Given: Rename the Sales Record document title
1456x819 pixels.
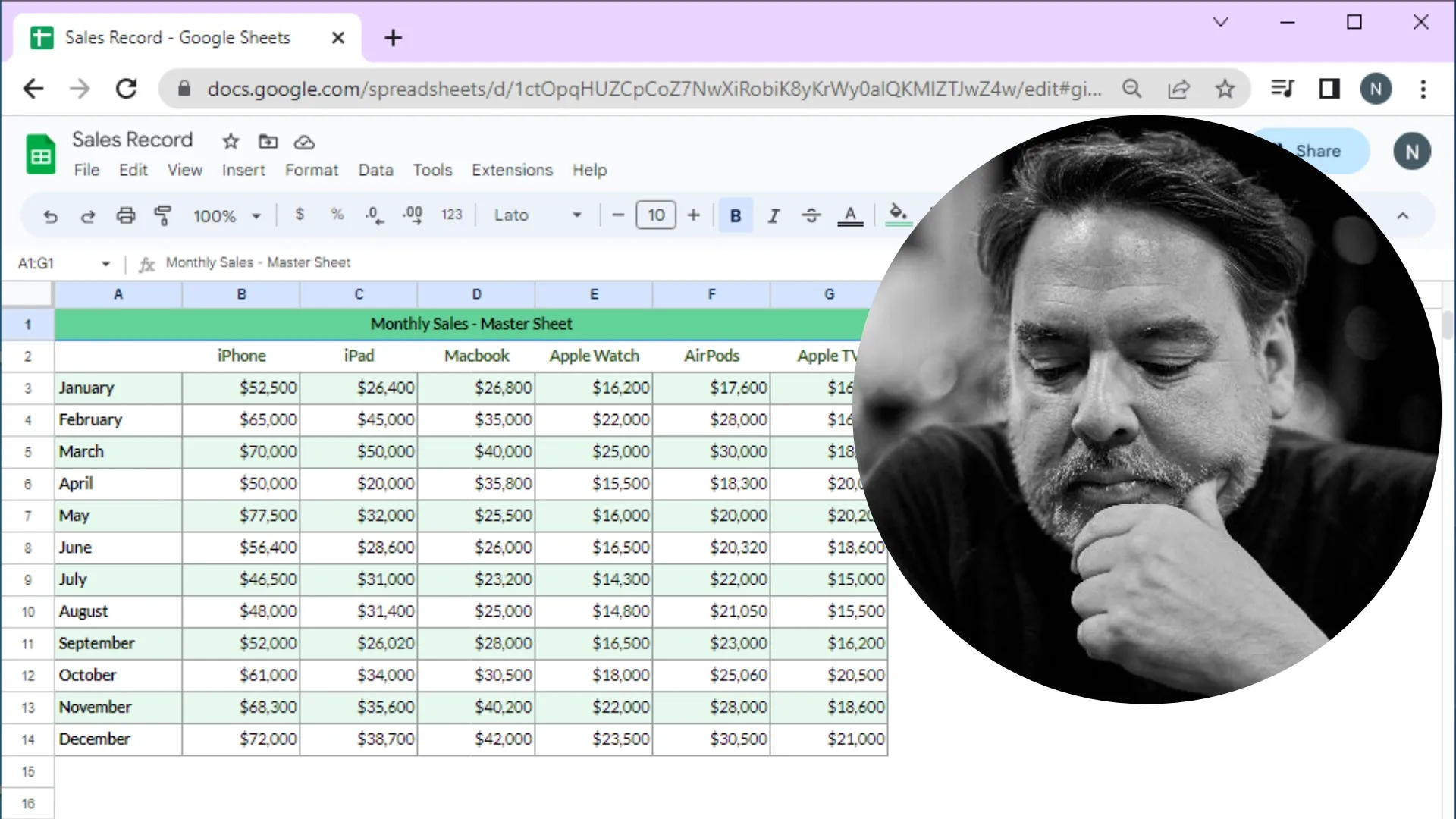Looking at the screenshot, I should pyautogui.click(x=133, y=140).
